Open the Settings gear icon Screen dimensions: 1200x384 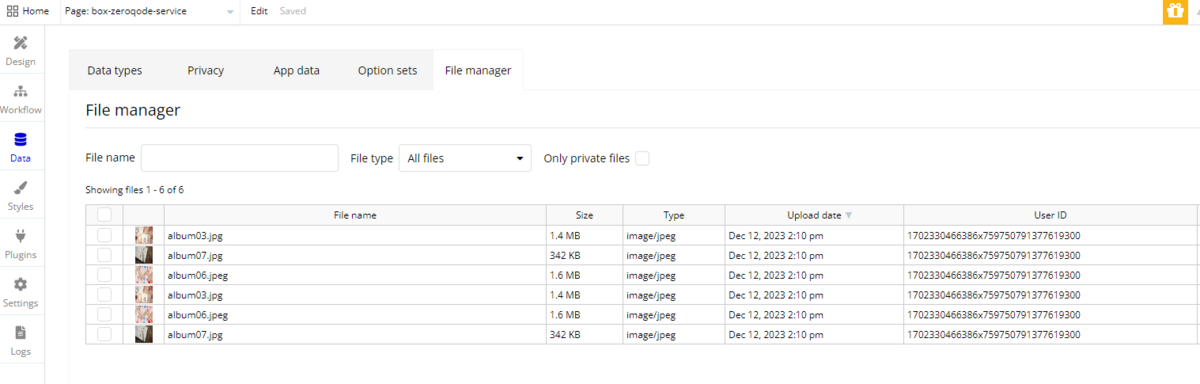coord(20,284)
